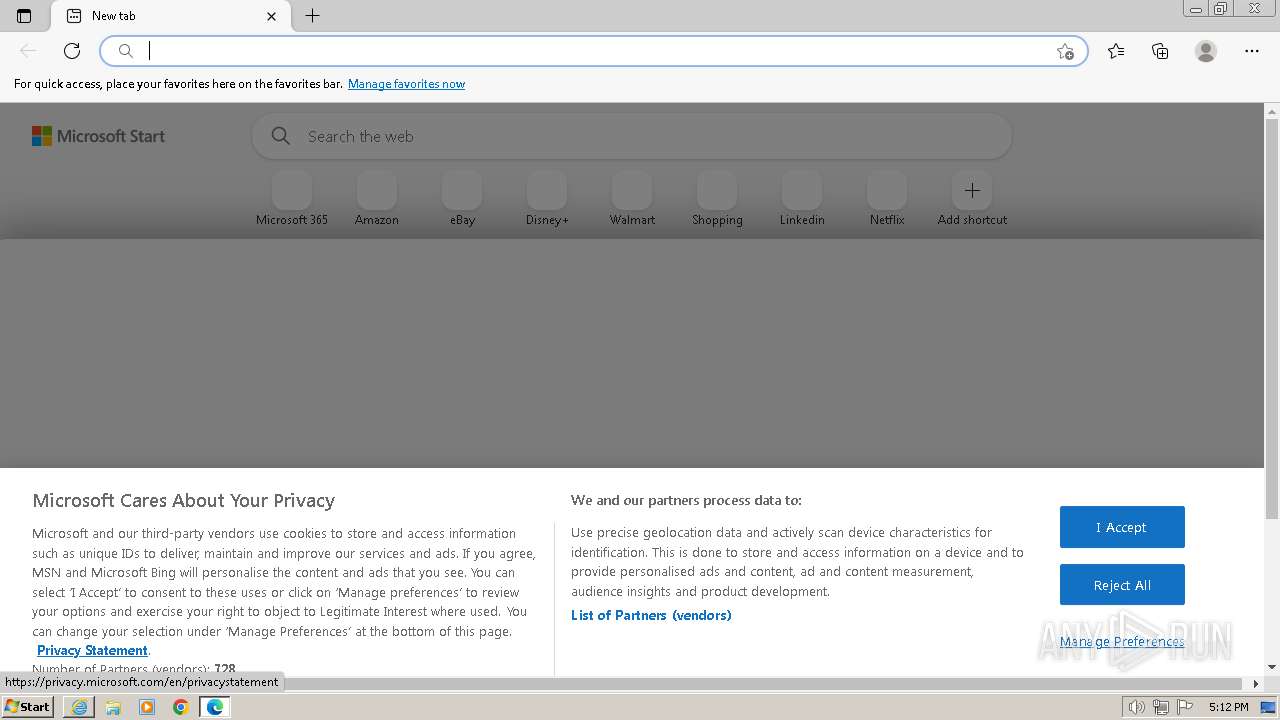
Task: Open the profile avatar menu
Action: [x=1206, y=51]
